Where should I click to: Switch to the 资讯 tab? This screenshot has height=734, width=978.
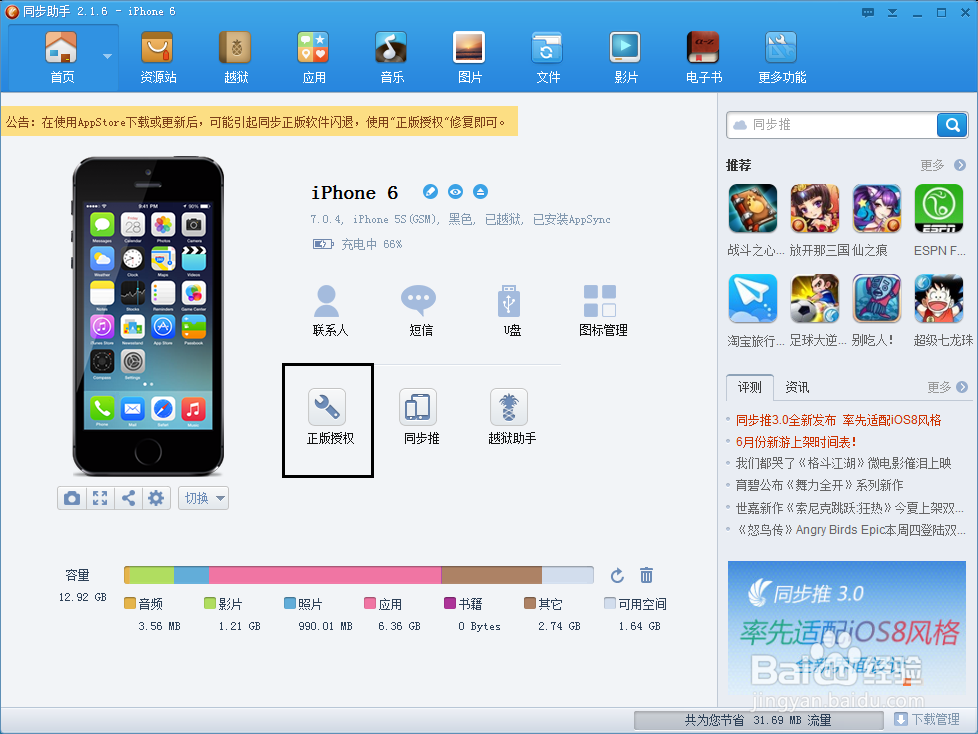[796, 387]
